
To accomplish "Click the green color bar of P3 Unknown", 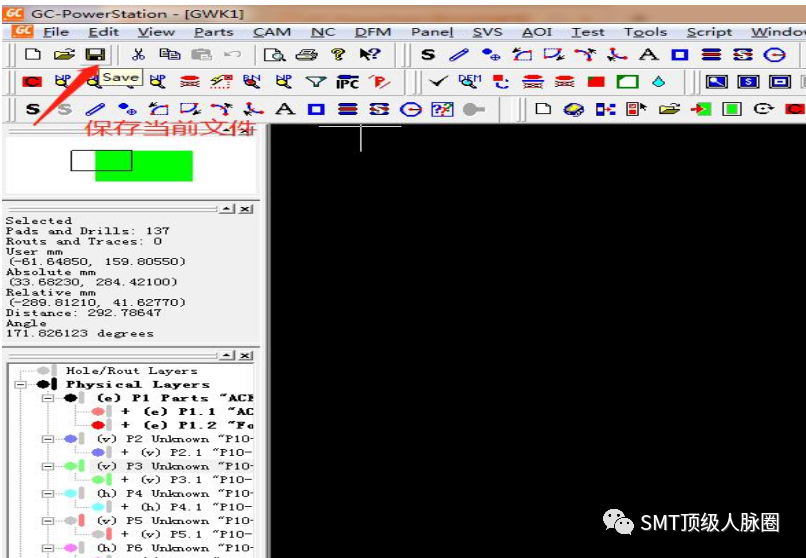I will pyautogui.click(x=82, y=466).
